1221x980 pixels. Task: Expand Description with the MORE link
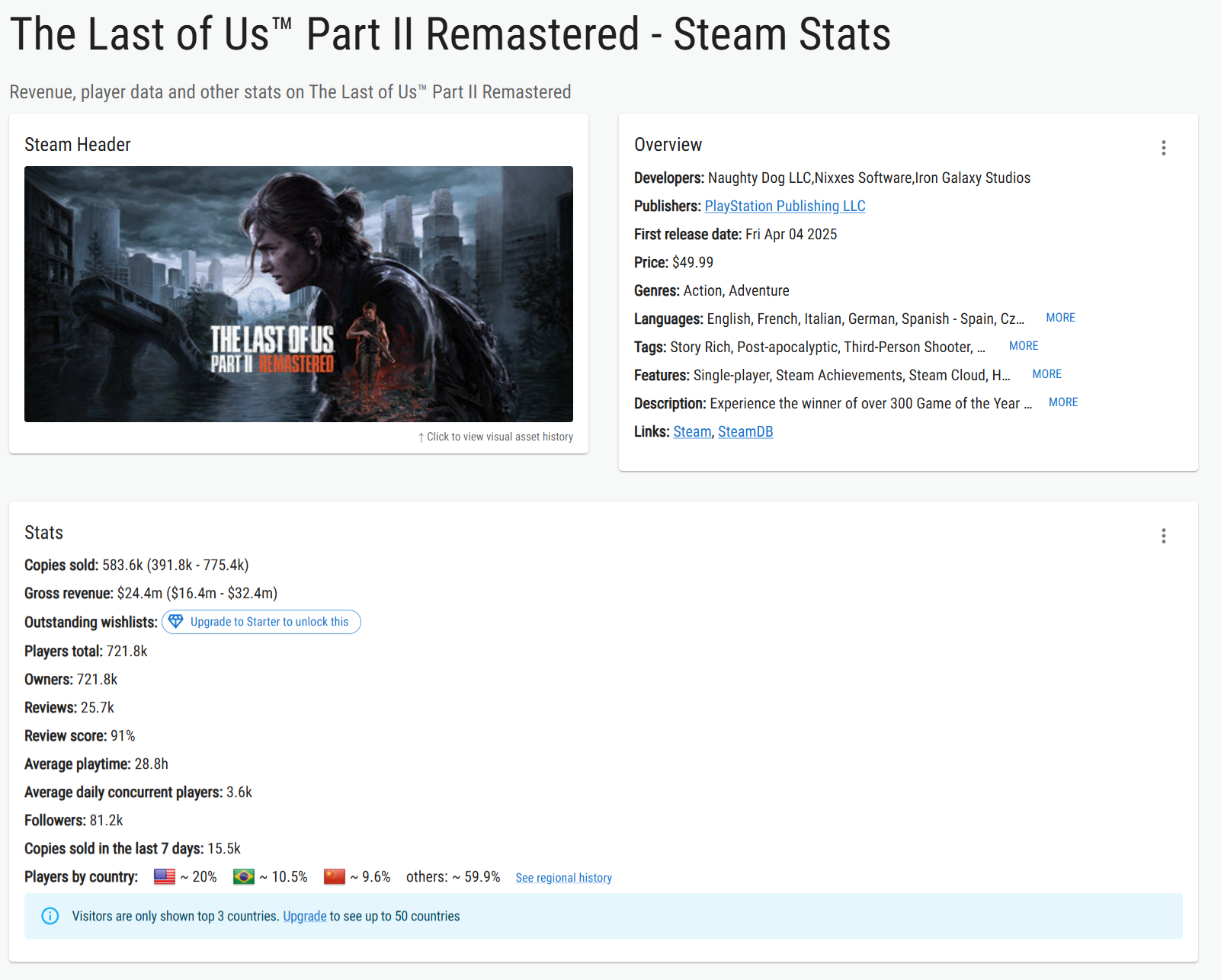1063,402
